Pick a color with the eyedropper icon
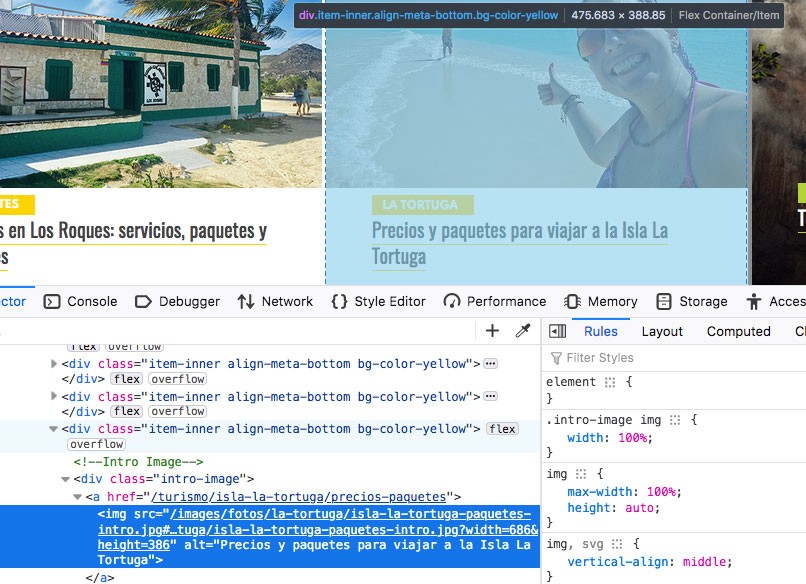Viewport: 806px width, 584px height. point(522,331)
